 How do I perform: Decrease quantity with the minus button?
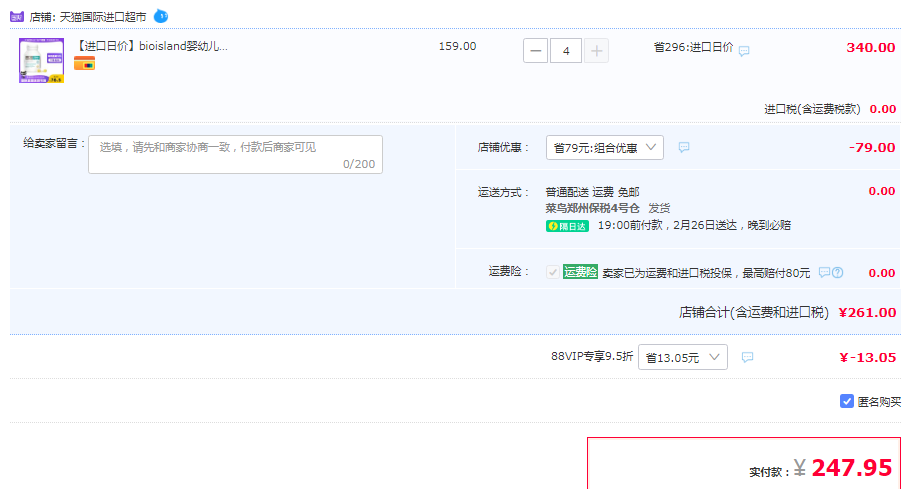tap(535, 51)
